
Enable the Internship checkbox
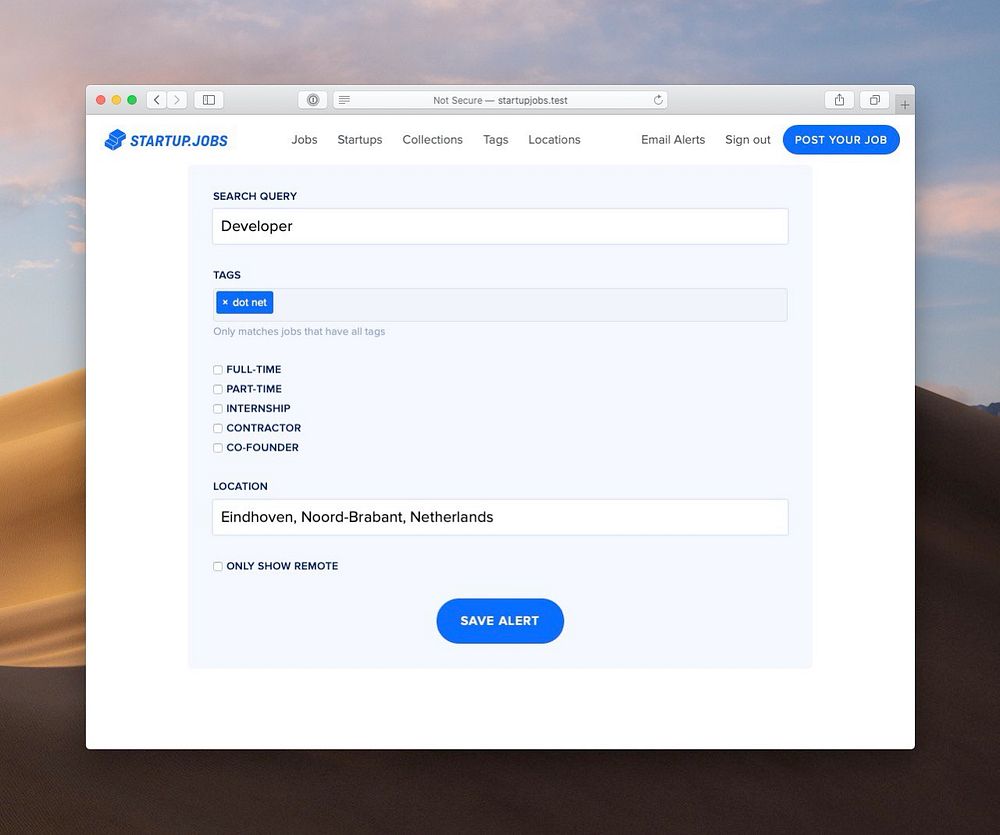pos(218,409)
